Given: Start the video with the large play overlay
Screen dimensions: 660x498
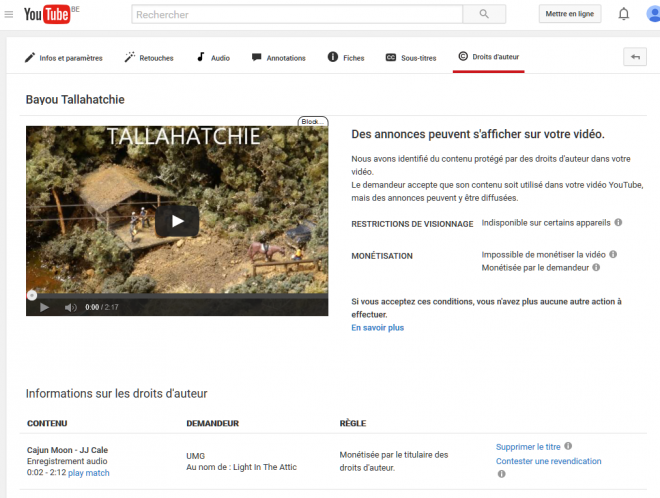Looking at the screenshot, I should [177, 221].
